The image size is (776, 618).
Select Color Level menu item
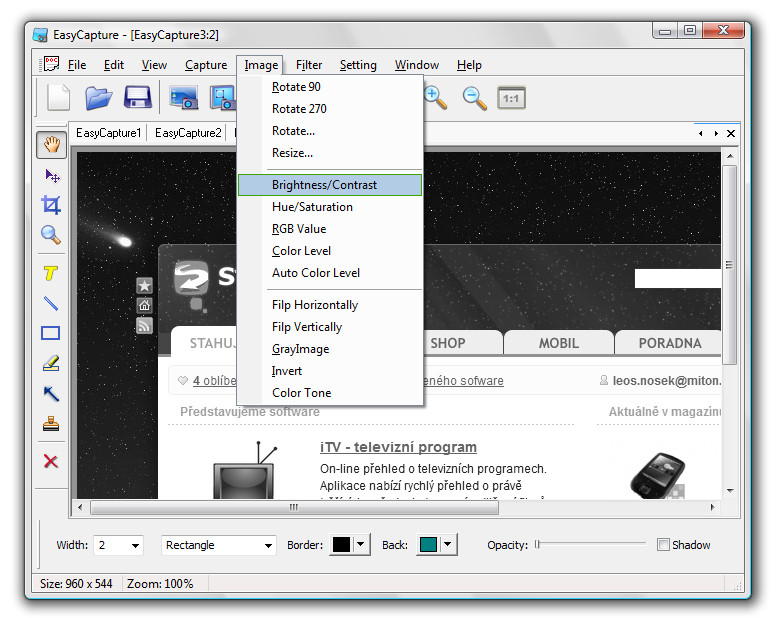(x=330, y=251)
